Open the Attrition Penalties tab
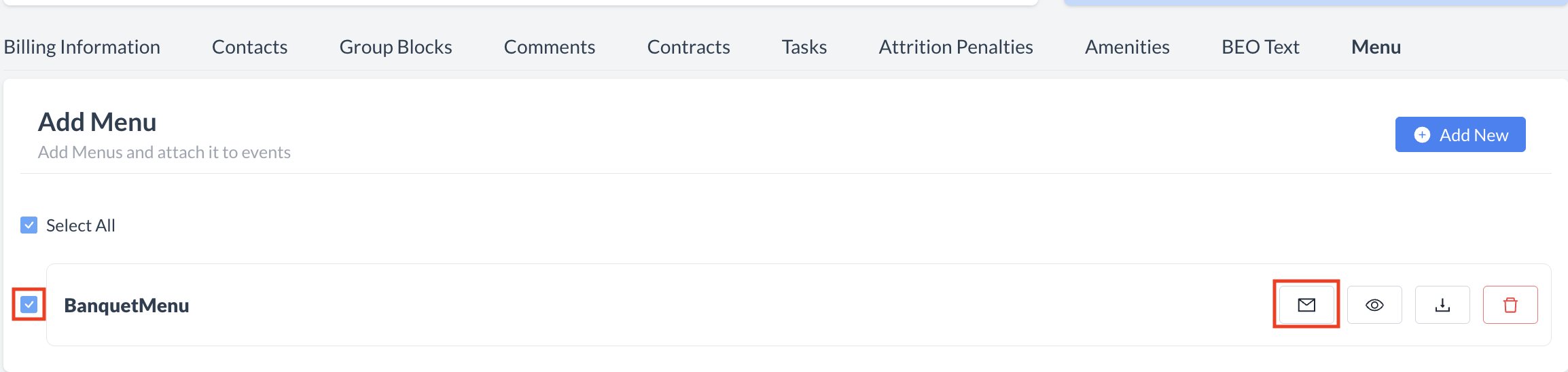The height and width of the screenshot is (372, 1568). click(956, 47)
